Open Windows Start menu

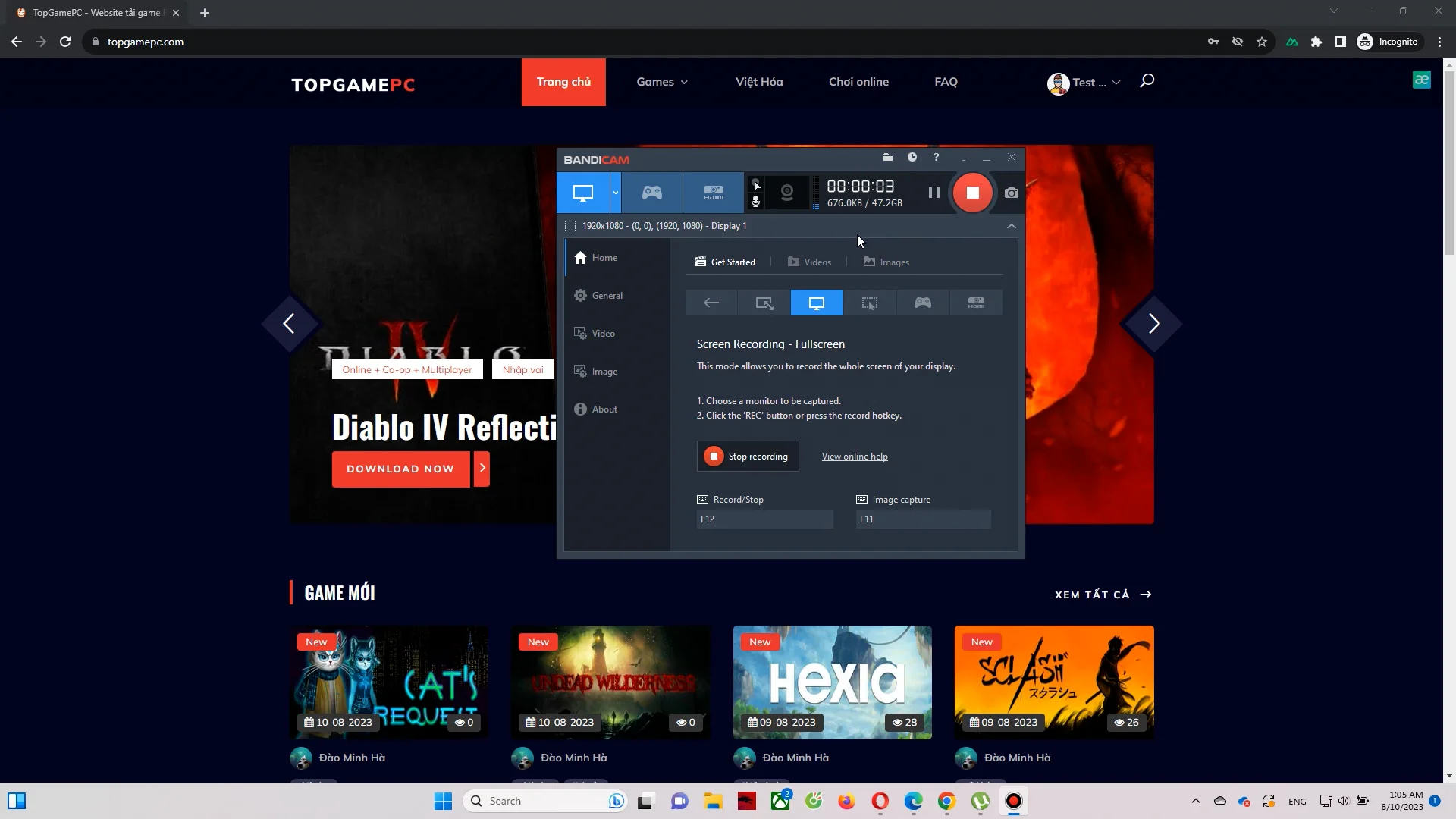pyautogui.click(x=443, y=801)
